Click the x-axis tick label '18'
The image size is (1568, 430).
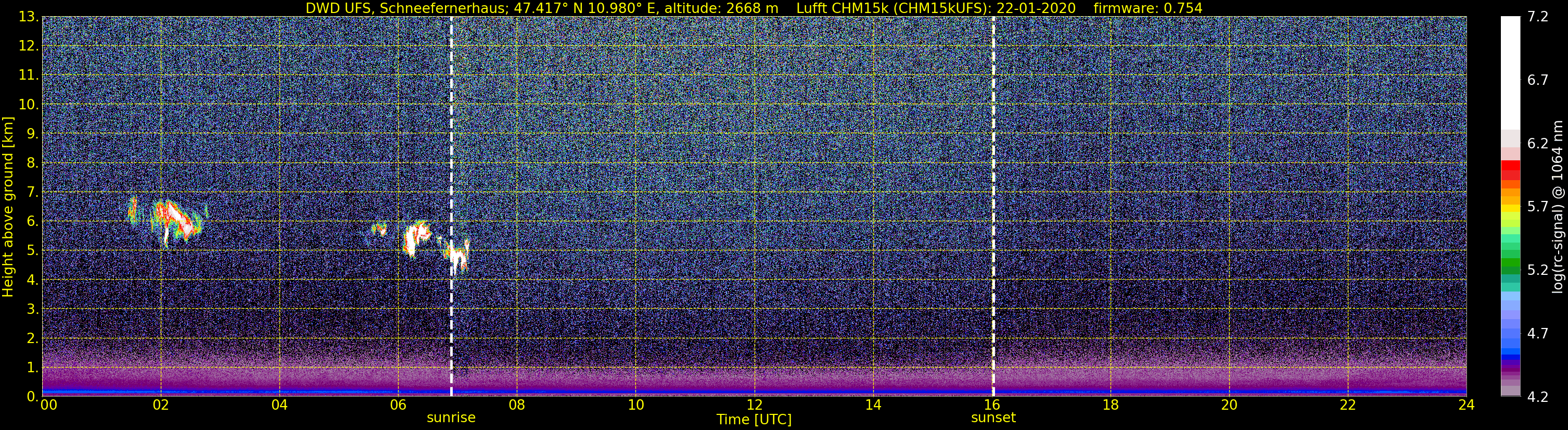pyautogui.click(x=1110, y=405)
